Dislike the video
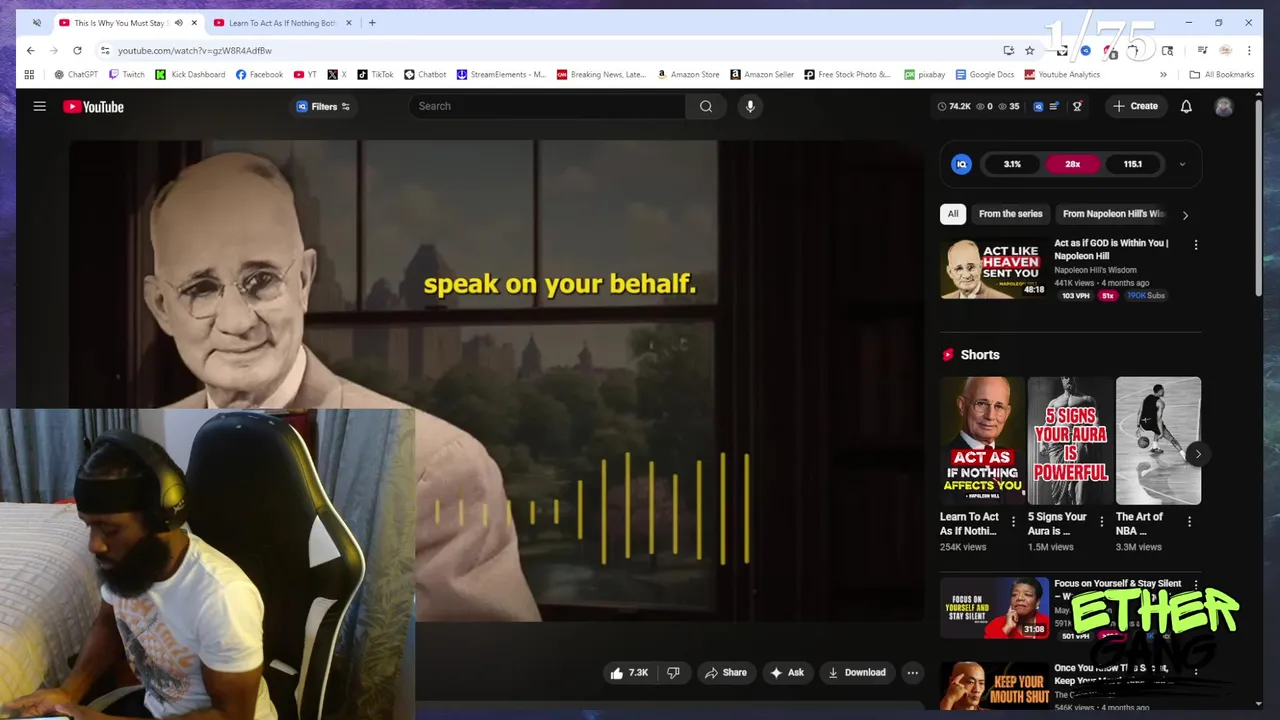The height and width of the screenshot is (720, 1280). 673,673
